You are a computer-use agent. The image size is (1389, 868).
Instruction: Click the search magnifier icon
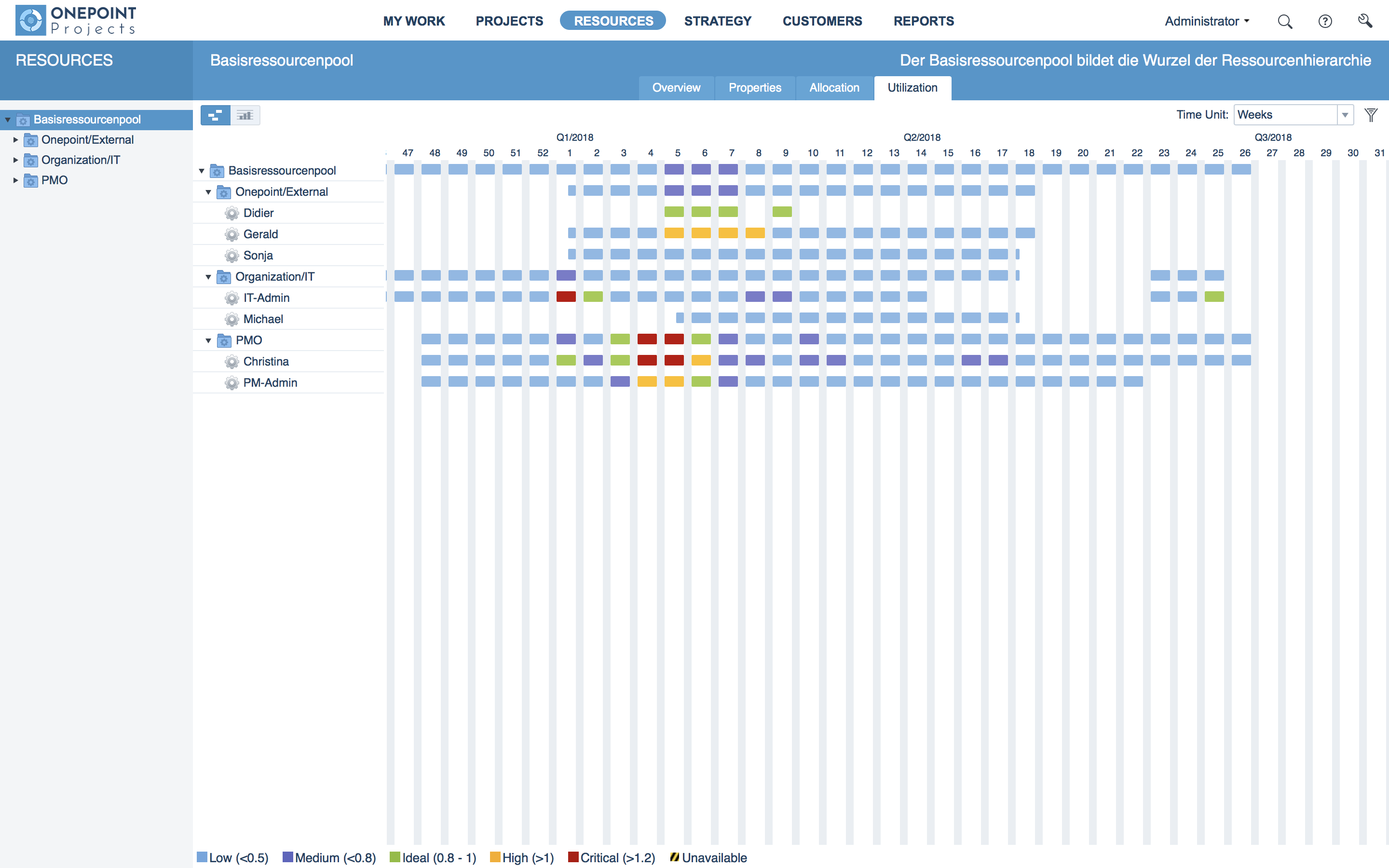click(x=1284, y=22)
